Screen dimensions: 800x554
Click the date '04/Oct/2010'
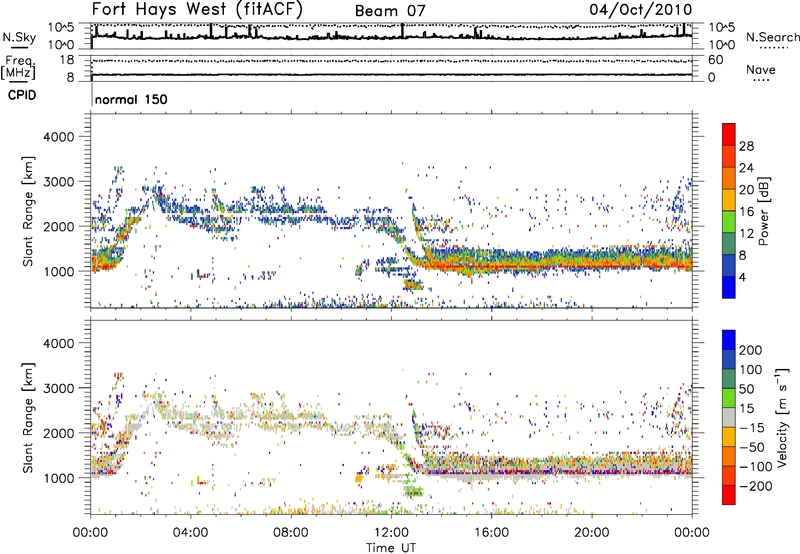point(641,10)
